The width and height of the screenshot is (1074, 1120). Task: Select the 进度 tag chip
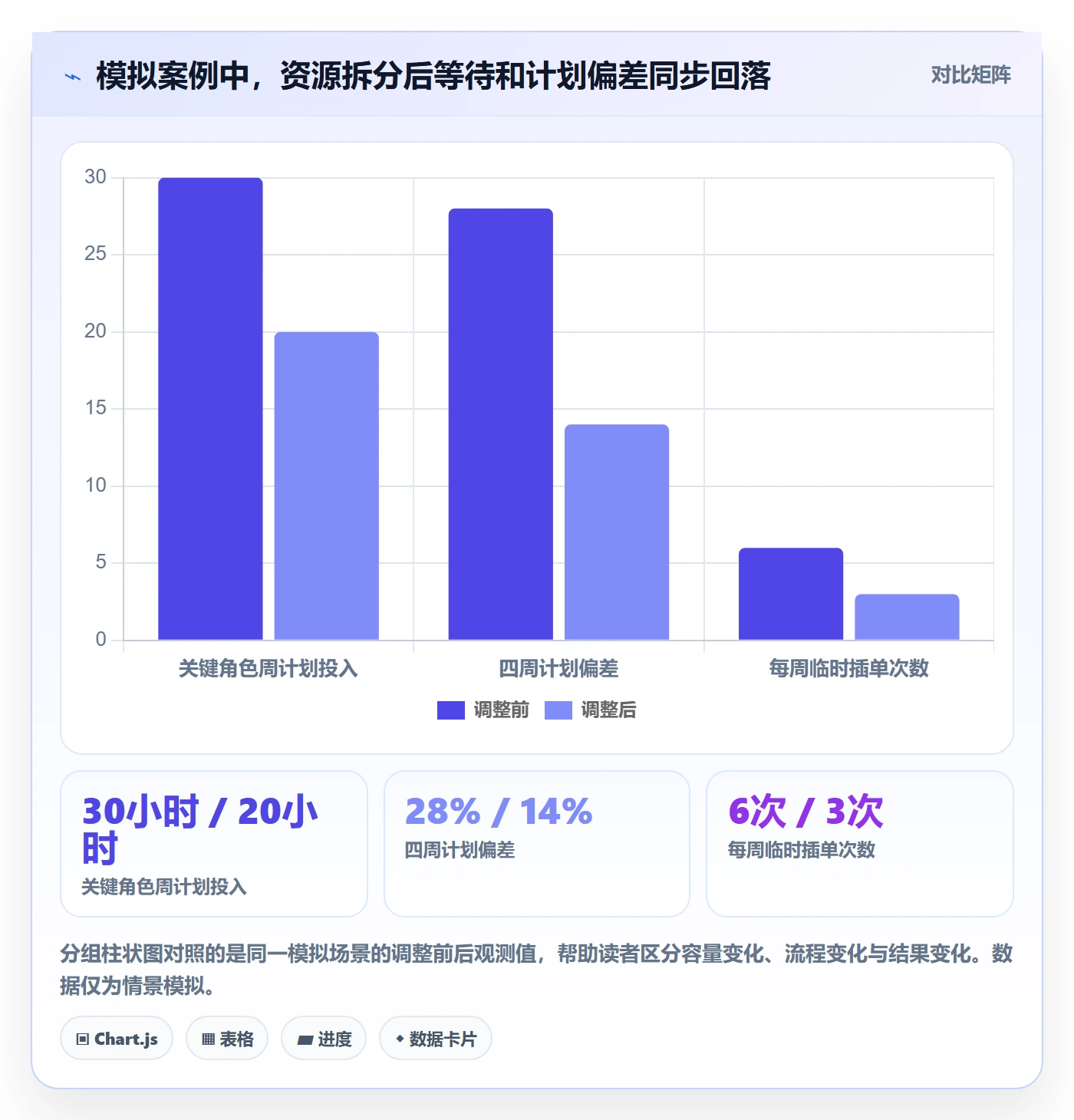[324, 1039]
